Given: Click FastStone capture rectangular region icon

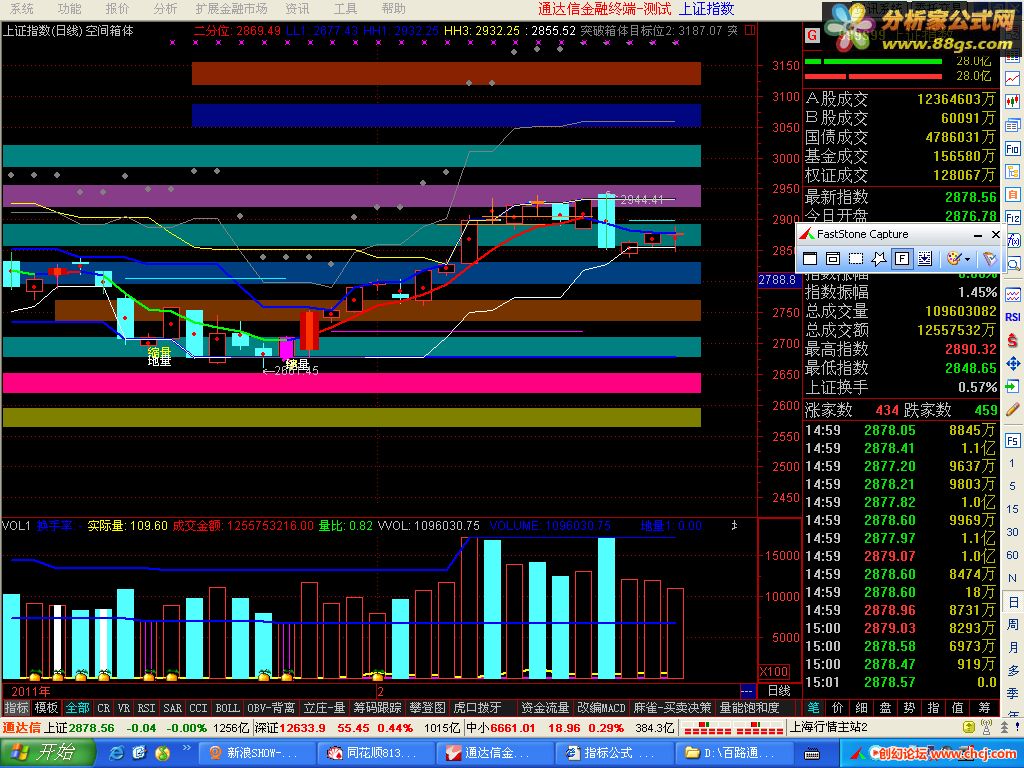Looking at the screenshot, I should click(856, 259).
